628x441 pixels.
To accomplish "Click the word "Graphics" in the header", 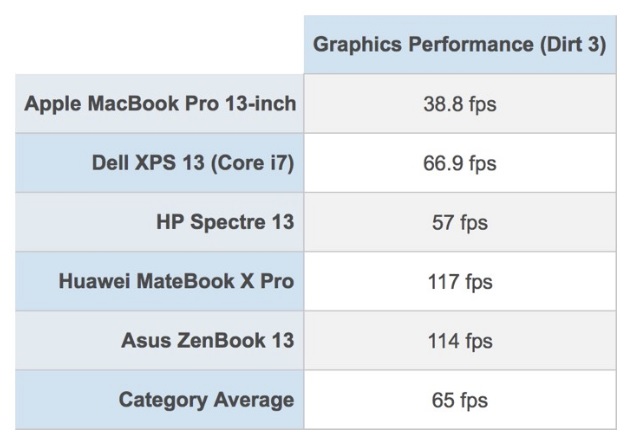I will 351,46.
